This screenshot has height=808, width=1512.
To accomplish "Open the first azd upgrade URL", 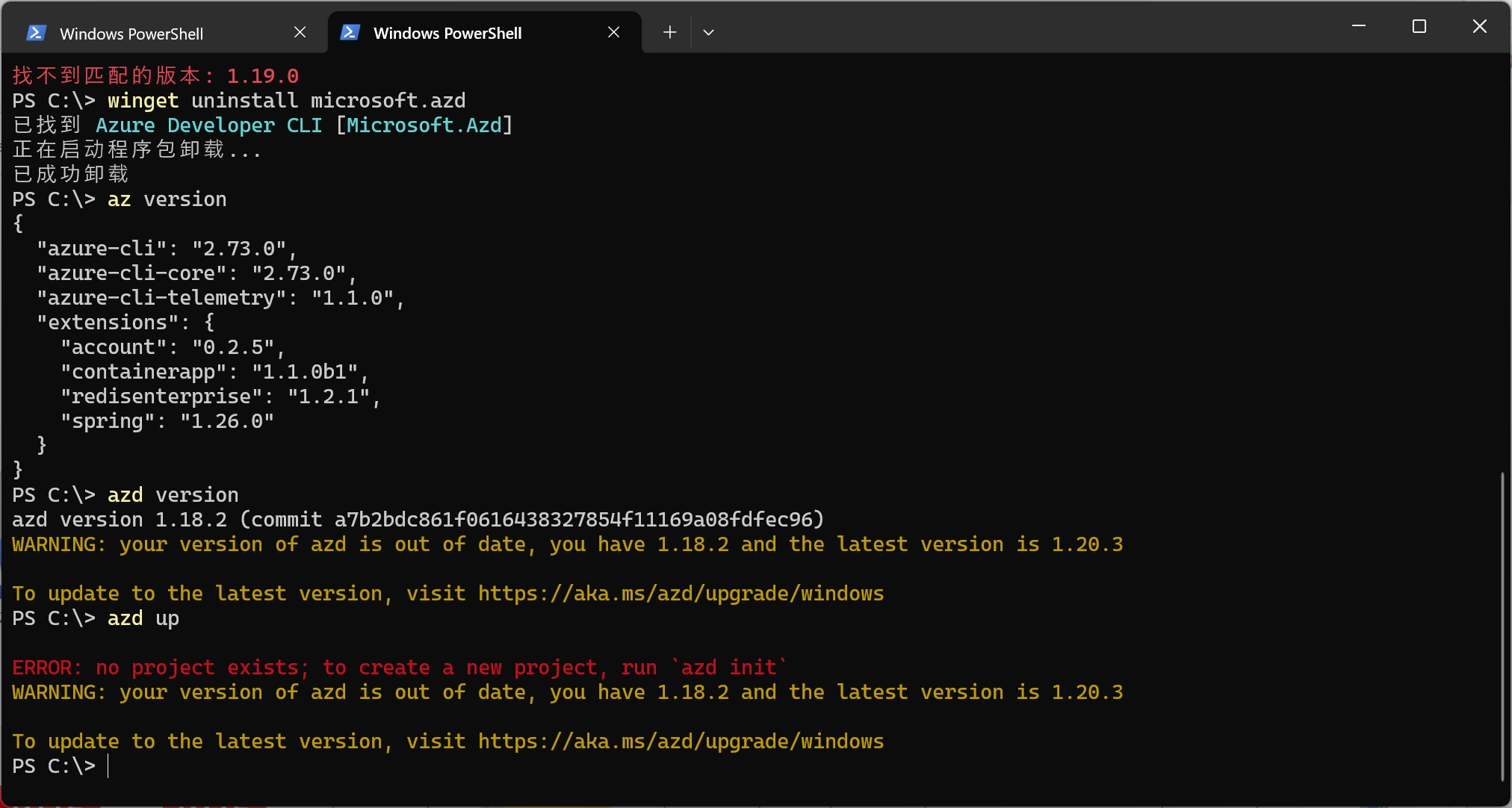I will pos(681,594).
